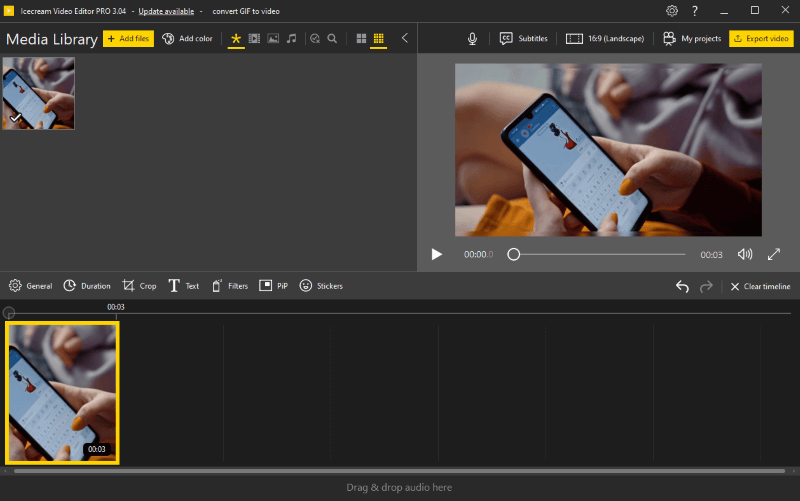Image resolution: width=800 pixels, height=501 pixels.
Task: Select the GIF thumbnail in Media Library
Action: click(39, 93)
